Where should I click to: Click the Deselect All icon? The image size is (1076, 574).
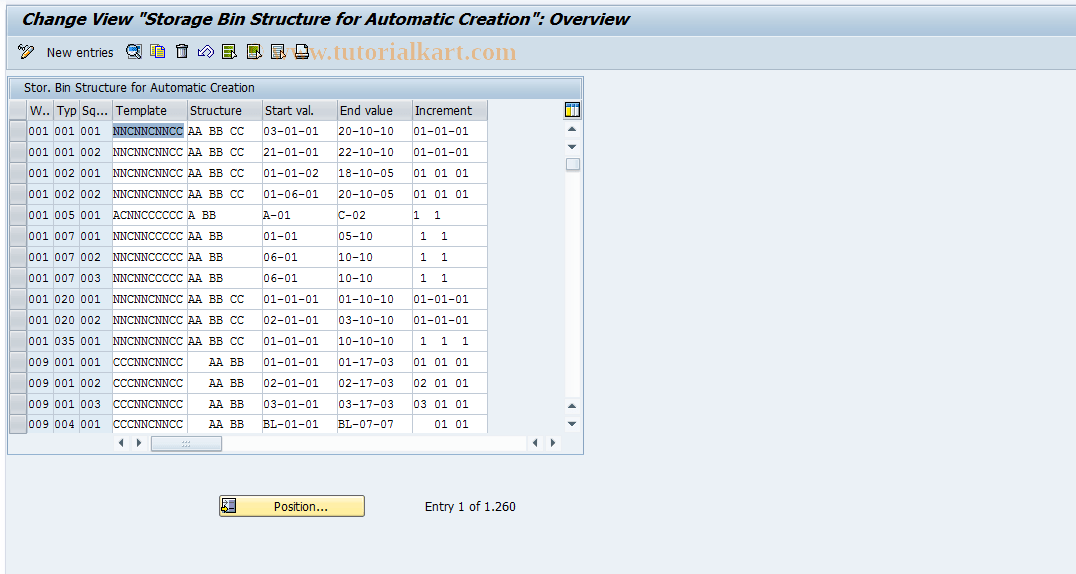point(278,51)
